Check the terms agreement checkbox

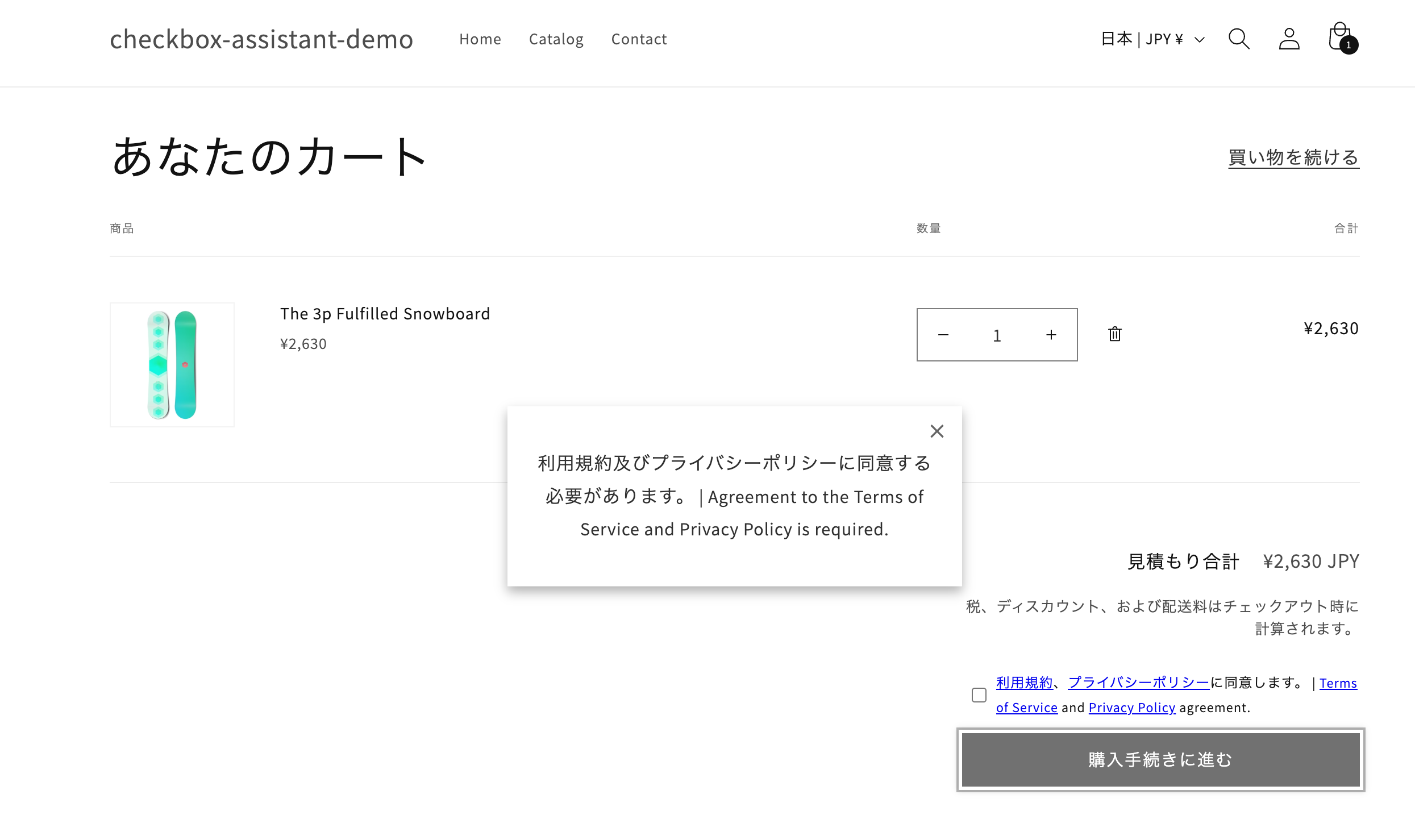[979, 695]
